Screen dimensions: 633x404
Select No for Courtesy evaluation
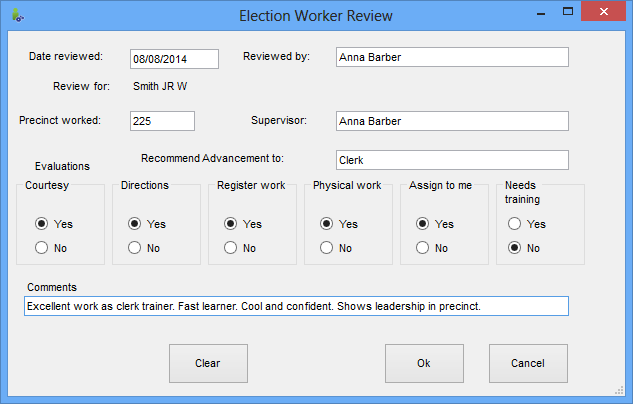[x=42, y=247]
